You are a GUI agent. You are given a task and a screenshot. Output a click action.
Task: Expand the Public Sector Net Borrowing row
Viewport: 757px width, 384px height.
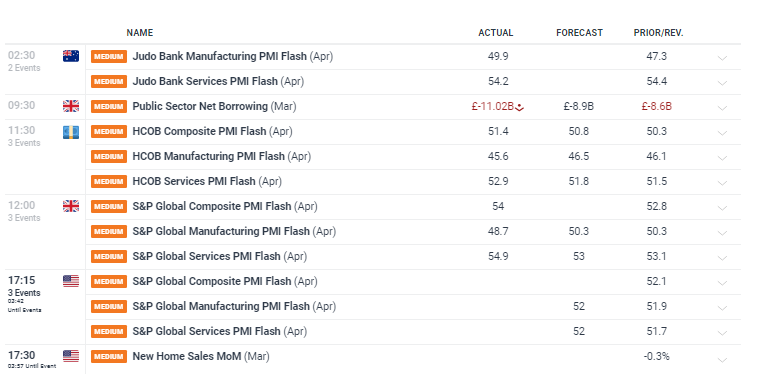point(722,108)
